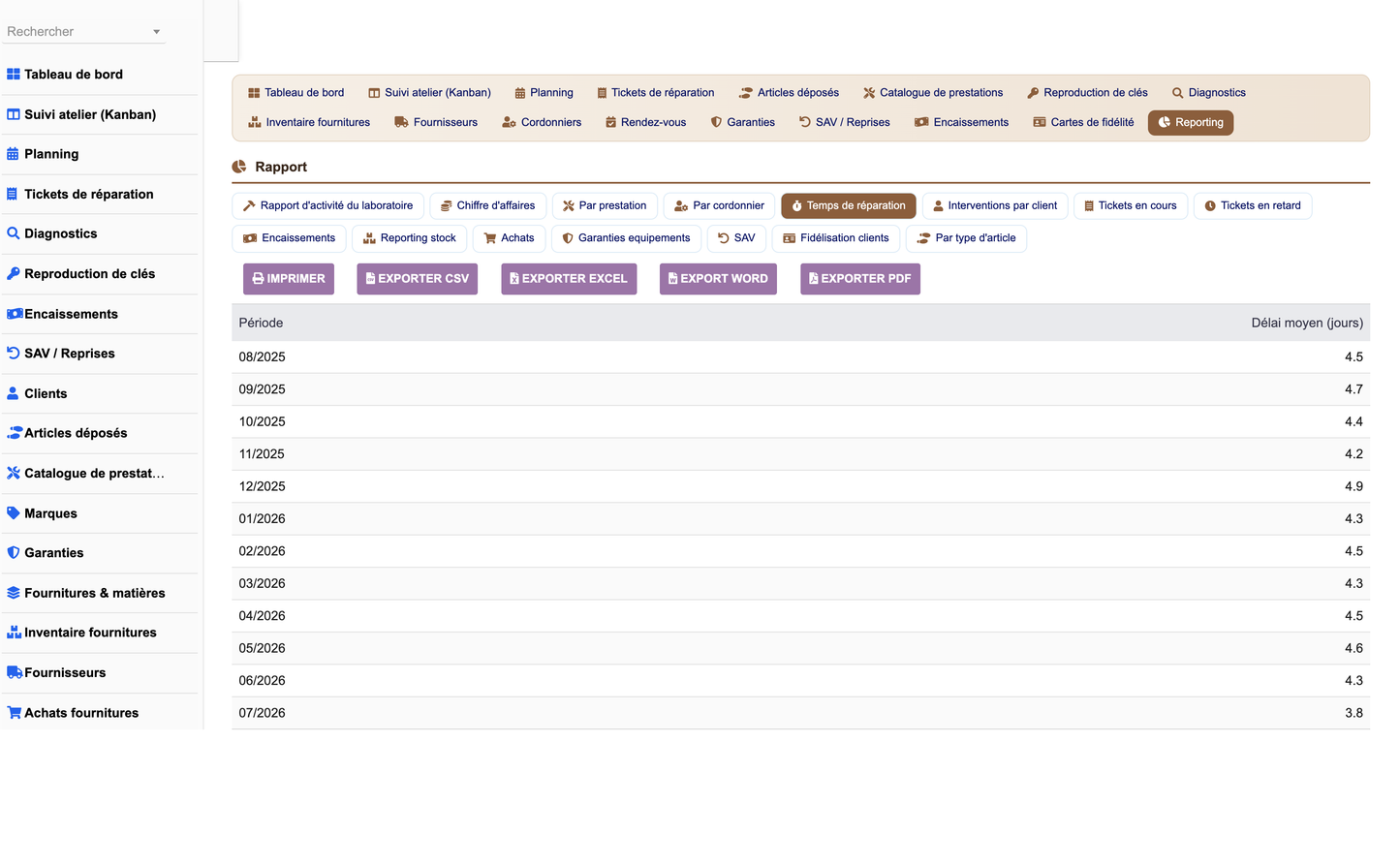Screen dimensions: 1400x866
Task: Click the Tickets de réparation sidebar icon
Action: coord(13,194)
